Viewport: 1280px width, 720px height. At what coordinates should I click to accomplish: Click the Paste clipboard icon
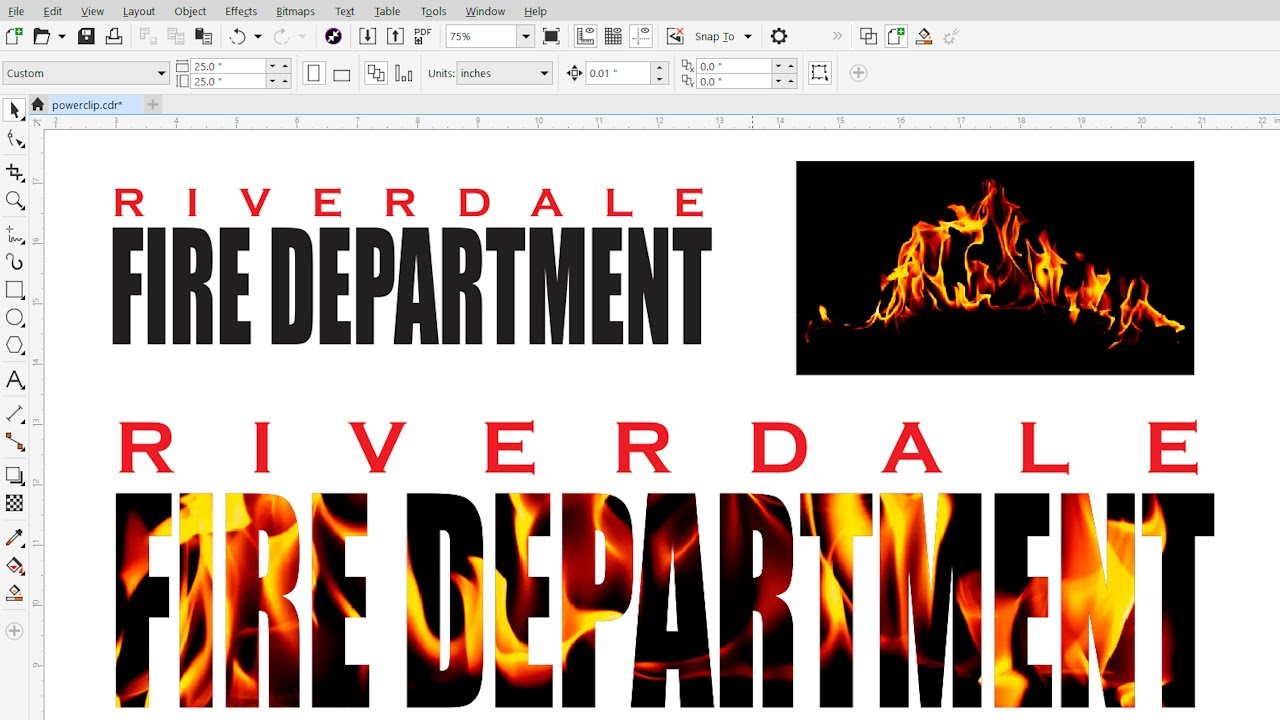pyautogui.click(x=204, y=36)
